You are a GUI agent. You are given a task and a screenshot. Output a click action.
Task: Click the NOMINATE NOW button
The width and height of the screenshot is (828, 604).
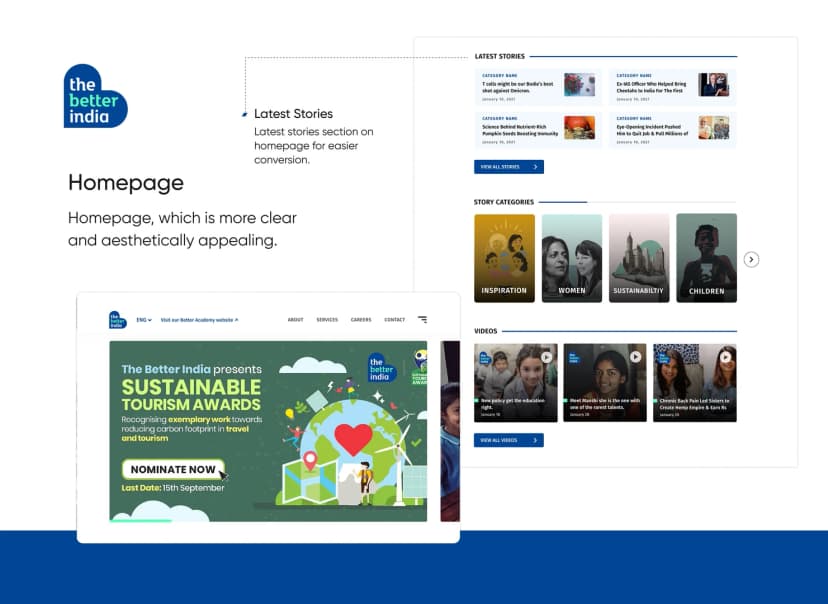pos(173,469)
